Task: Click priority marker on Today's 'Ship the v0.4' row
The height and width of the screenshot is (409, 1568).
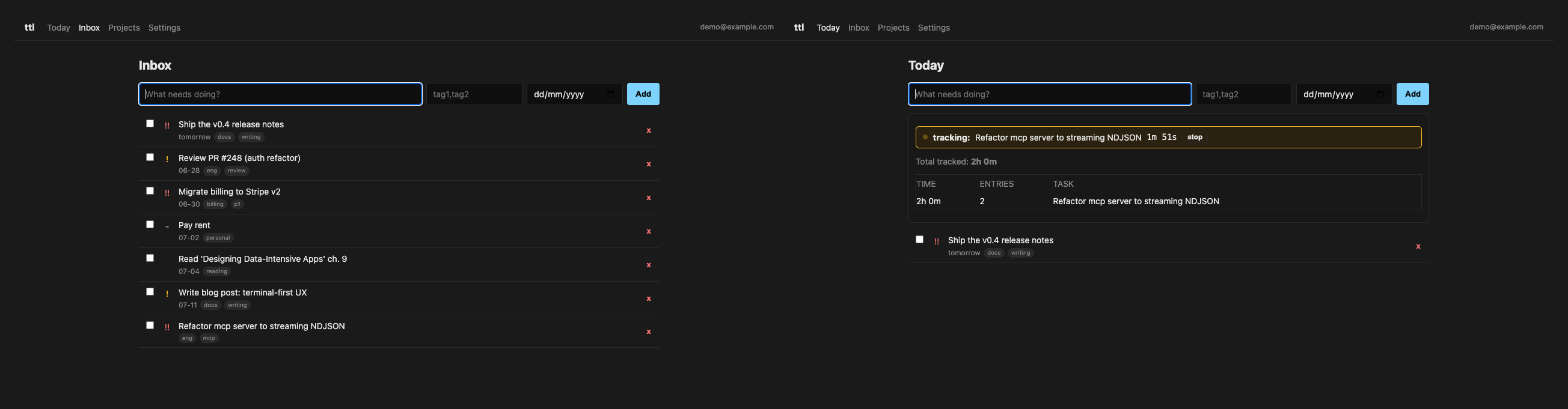Action: (936, 241)
